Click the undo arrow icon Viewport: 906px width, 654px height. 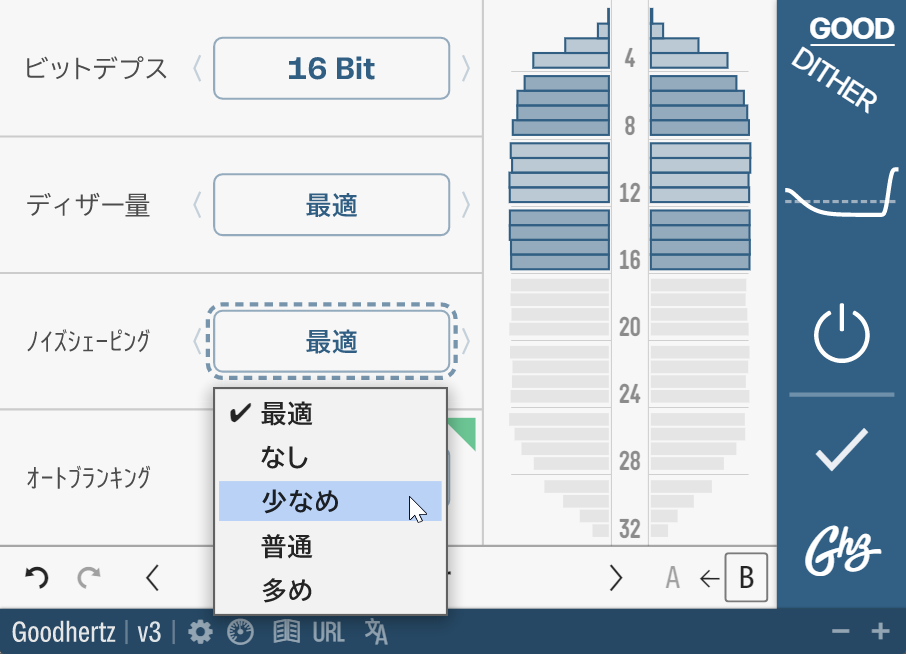[36, 577]
